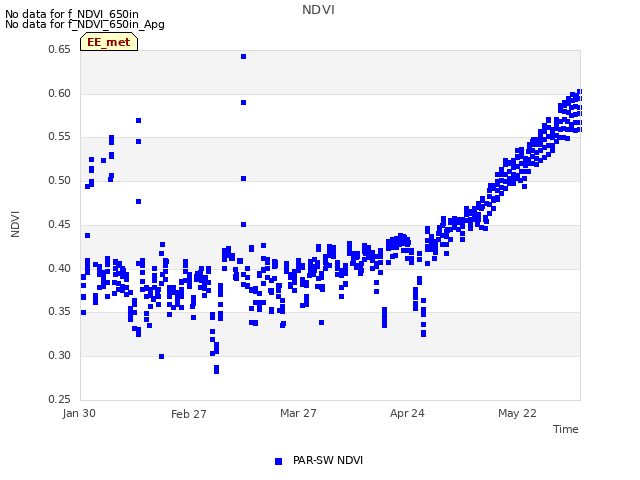
Task: Click the 0.50 y-axis tick label
Action: 59,180
